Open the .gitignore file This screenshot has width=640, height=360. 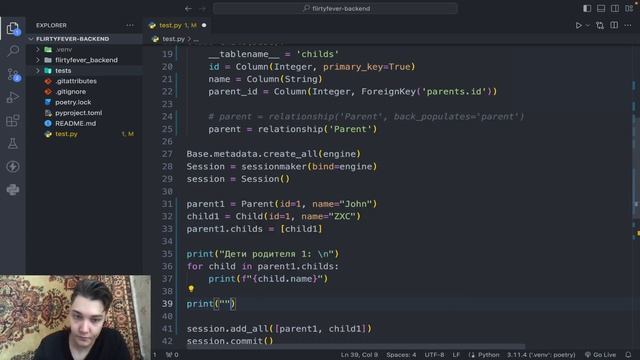[84, 92]
